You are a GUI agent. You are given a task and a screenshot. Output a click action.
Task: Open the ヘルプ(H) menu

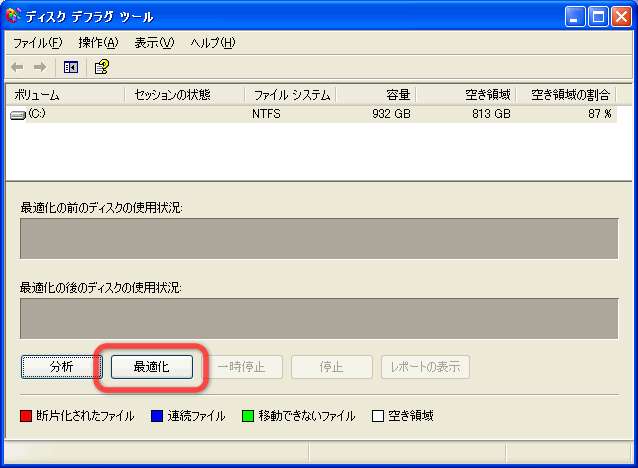pyautogui.click(x=213, y=43)
